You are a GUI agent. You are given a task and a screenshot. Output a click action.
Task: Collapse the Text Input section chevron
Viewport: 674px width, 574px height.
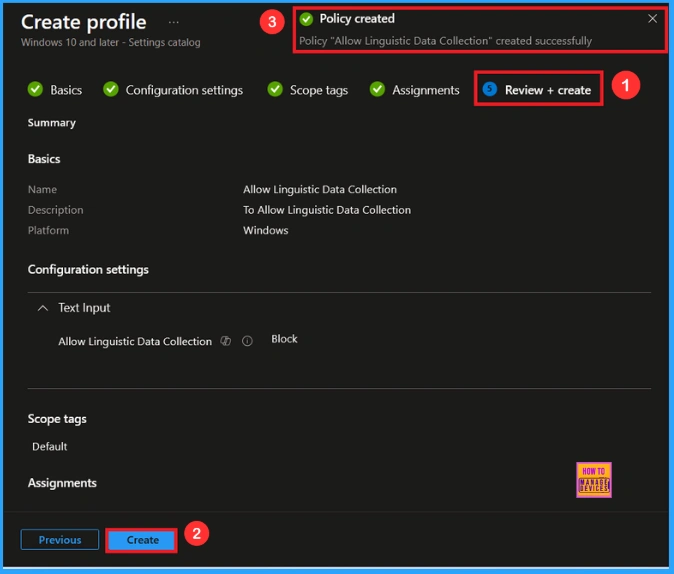click(42, 308)
